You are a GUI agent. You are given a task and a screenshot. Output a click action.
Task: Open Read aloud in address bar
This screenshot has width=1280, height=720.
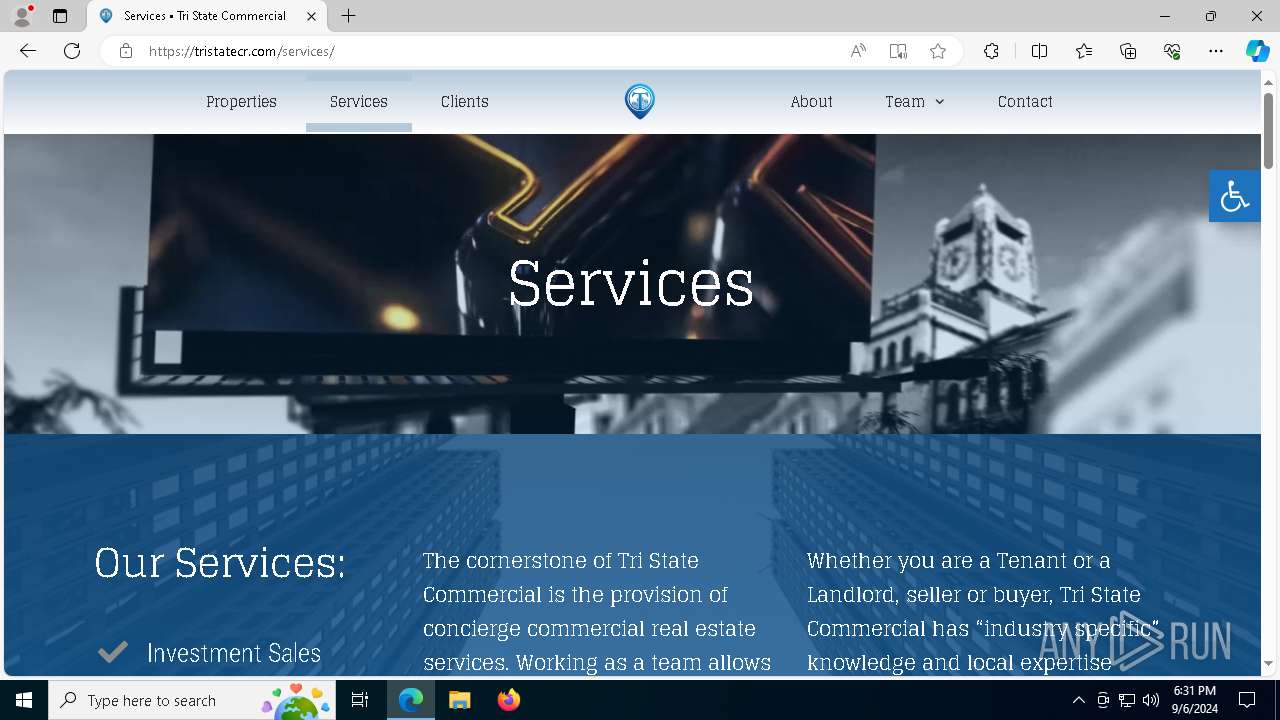click(x=858, y=51)
